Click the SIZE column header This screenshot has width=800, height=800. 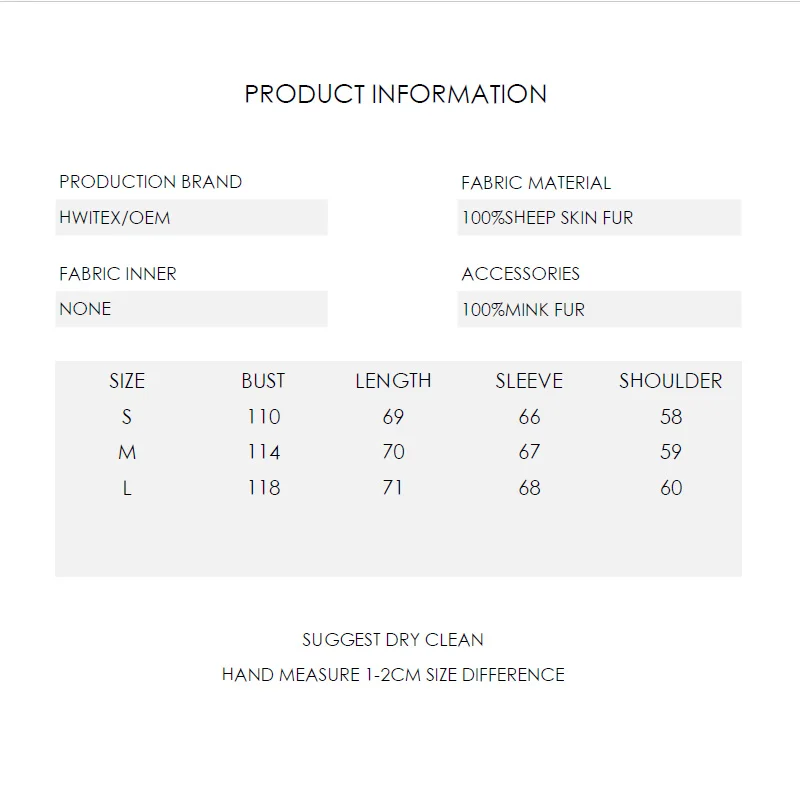coord(127,381)
